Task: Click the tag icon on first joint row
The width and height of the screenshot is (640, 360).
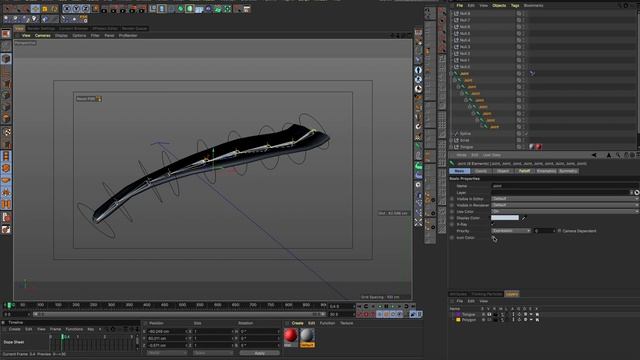Action: 532,73
